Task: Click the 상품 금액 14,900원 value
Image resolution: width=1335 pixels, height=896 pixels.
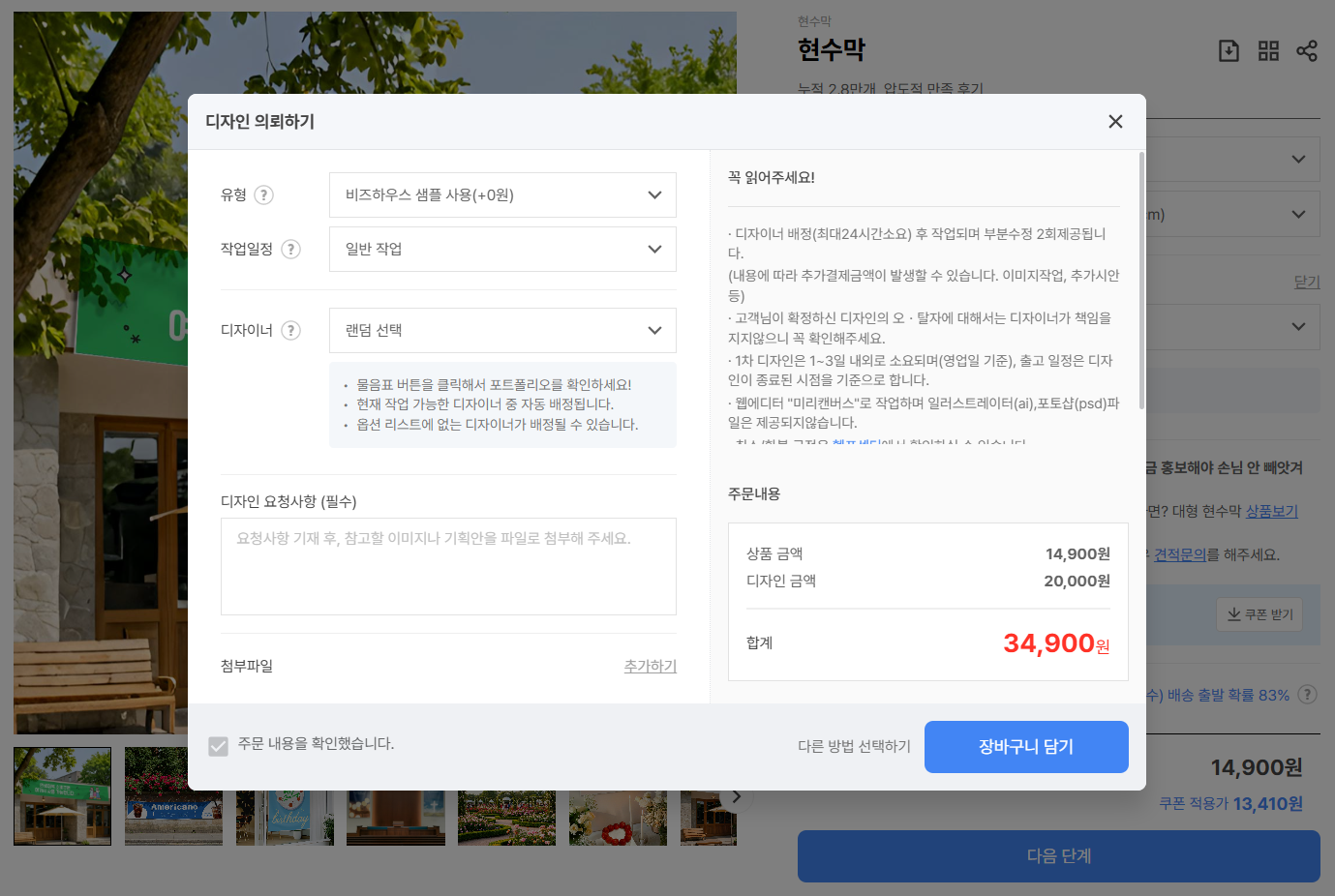Action: pyautogui.click(x=1077, y=553)
